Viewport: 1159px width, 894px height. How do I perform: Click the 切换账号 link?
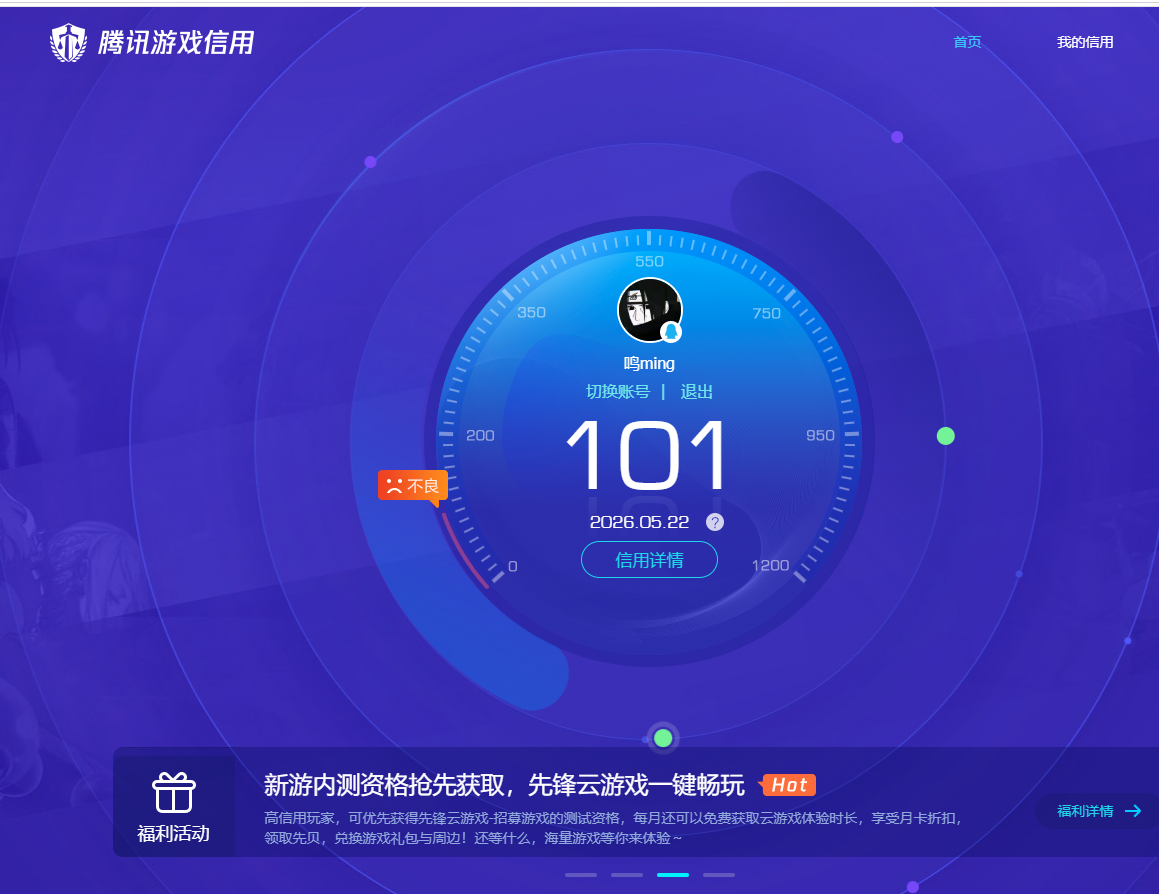618,391
